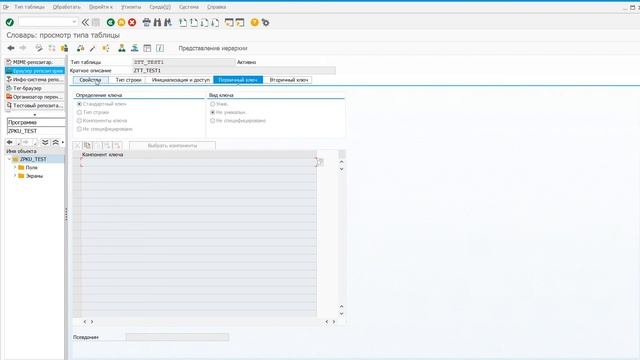
Task: Click the Customize Local Layout icon
Action: [x=265, y=22]
